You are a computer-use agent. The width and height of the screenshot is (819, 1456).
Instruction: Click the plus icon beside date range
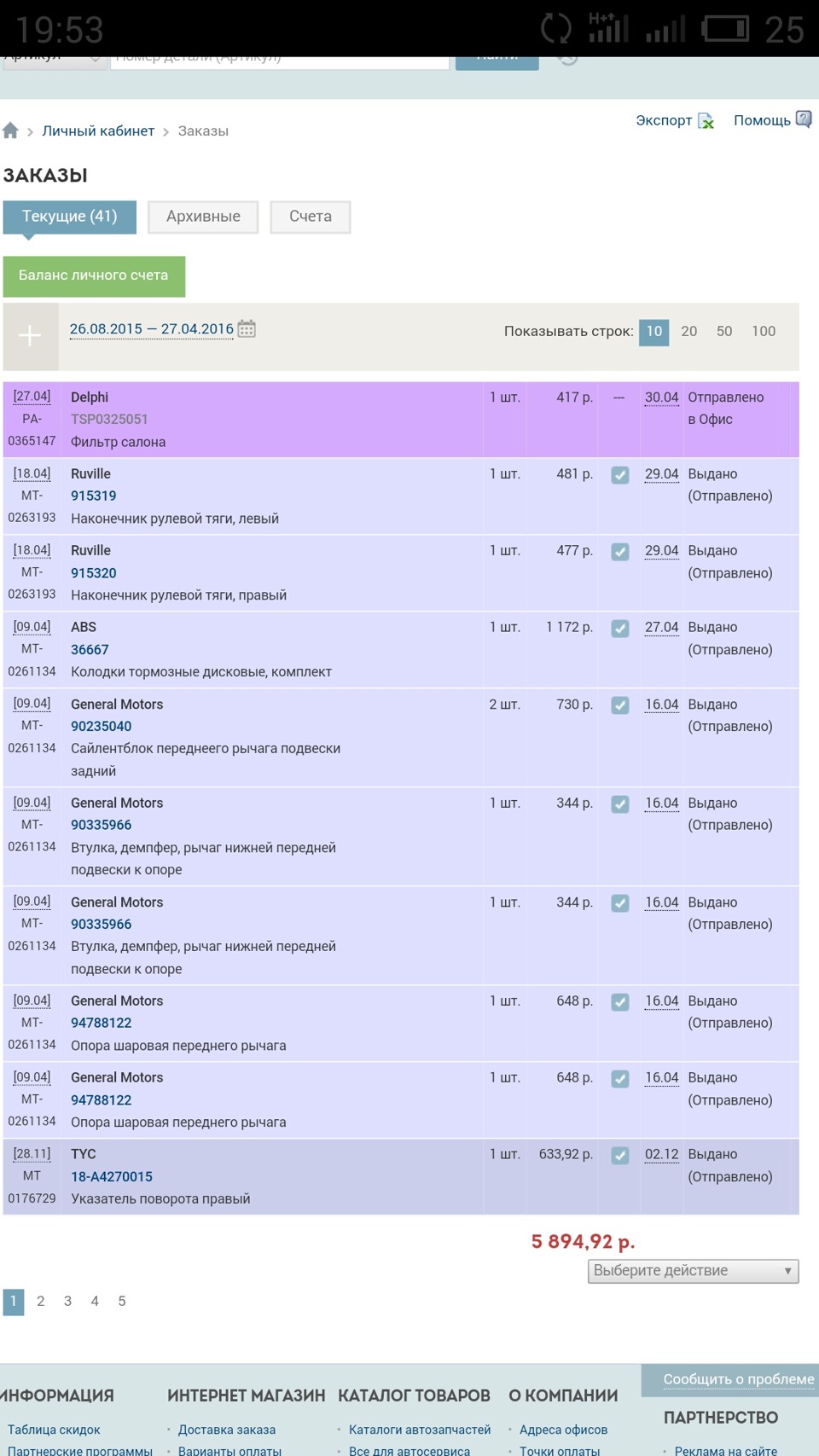[30, 336]
